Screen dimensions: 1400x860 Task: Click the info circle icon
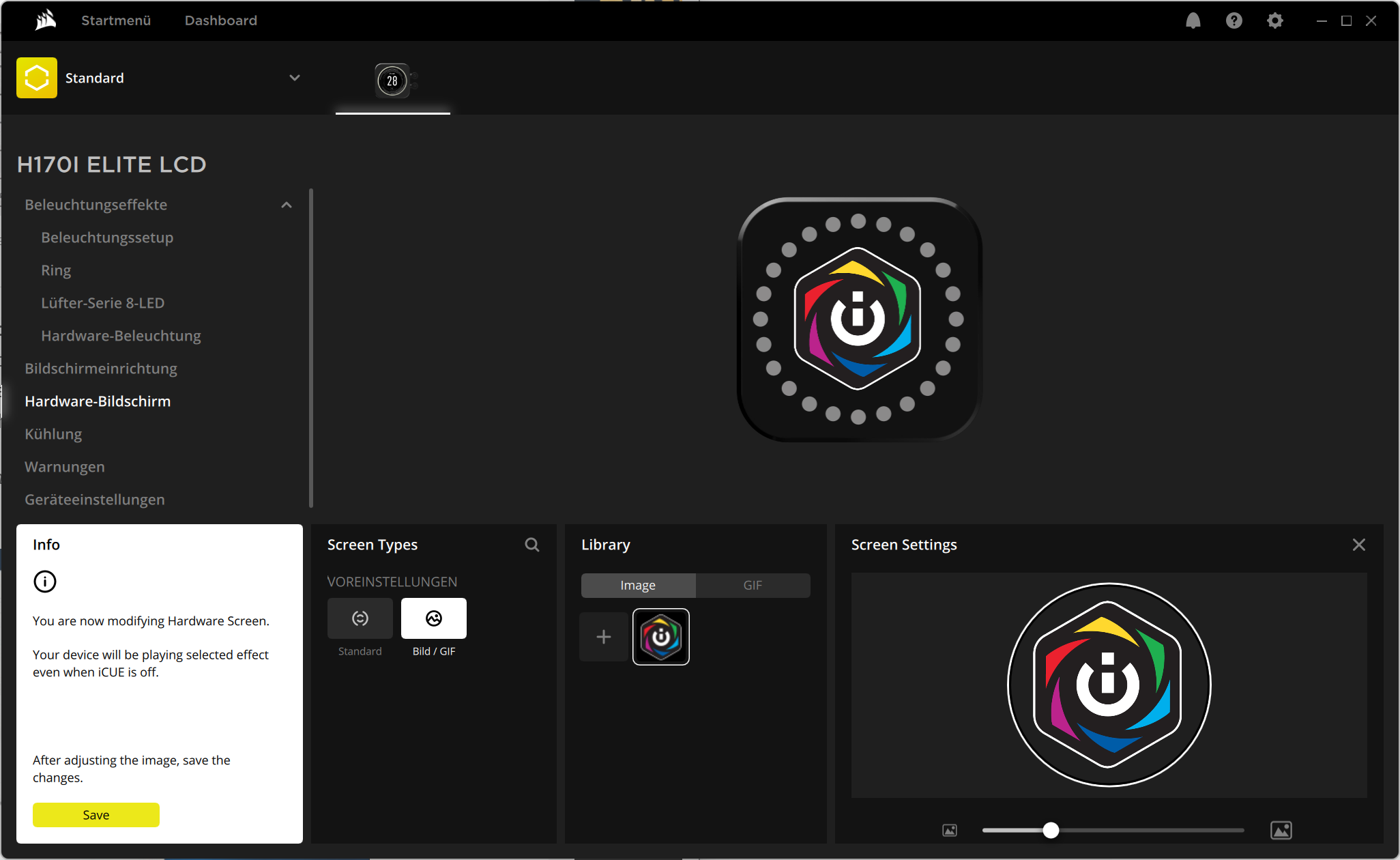coord(45,582)
